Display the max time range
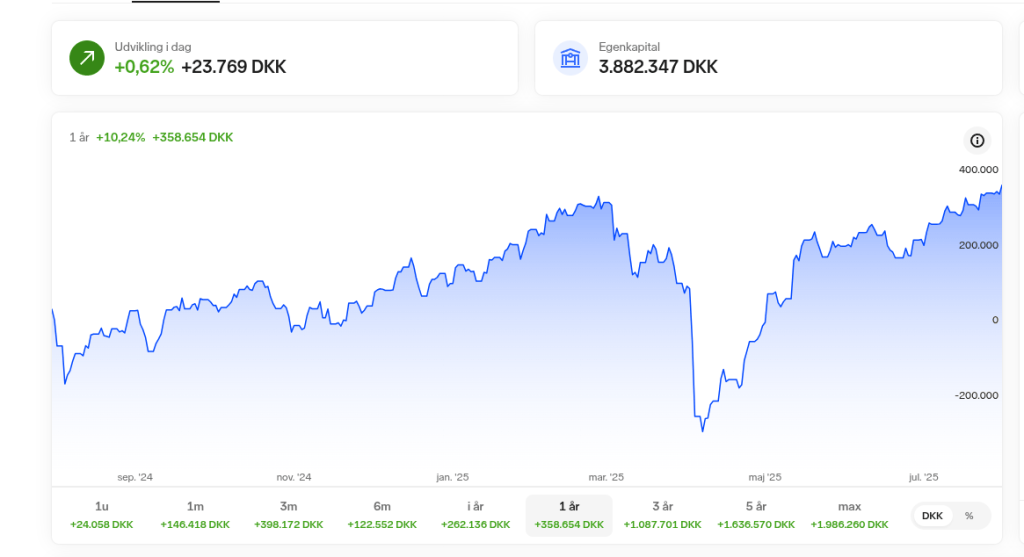The image size is (1024, 557). [849, 515]
